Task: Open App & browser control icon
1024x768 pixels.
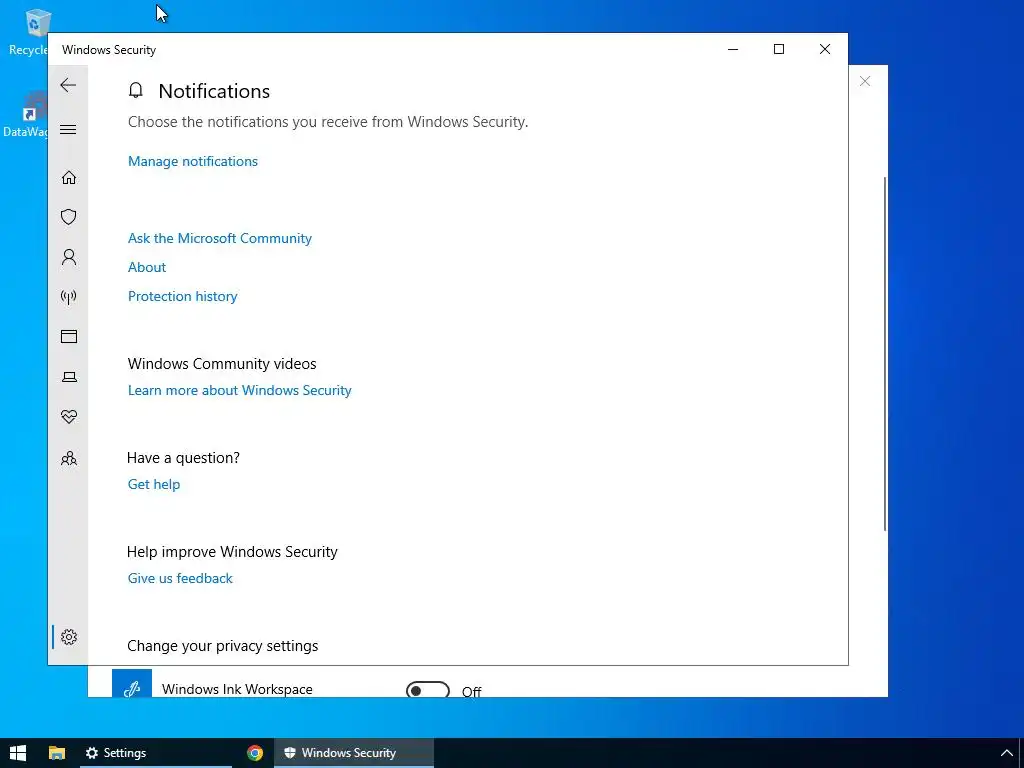Action: click(69, 336)
